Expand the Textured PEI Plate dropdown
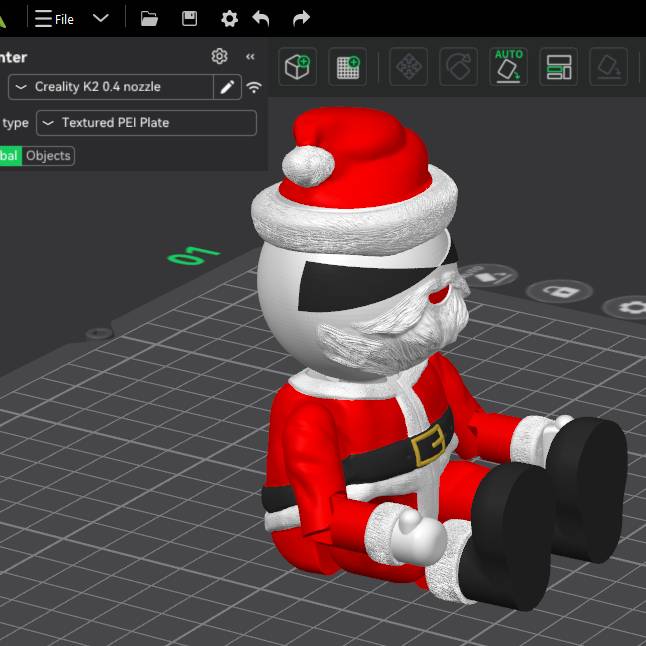This screenshot has width=646, height=646. [146, 123]
